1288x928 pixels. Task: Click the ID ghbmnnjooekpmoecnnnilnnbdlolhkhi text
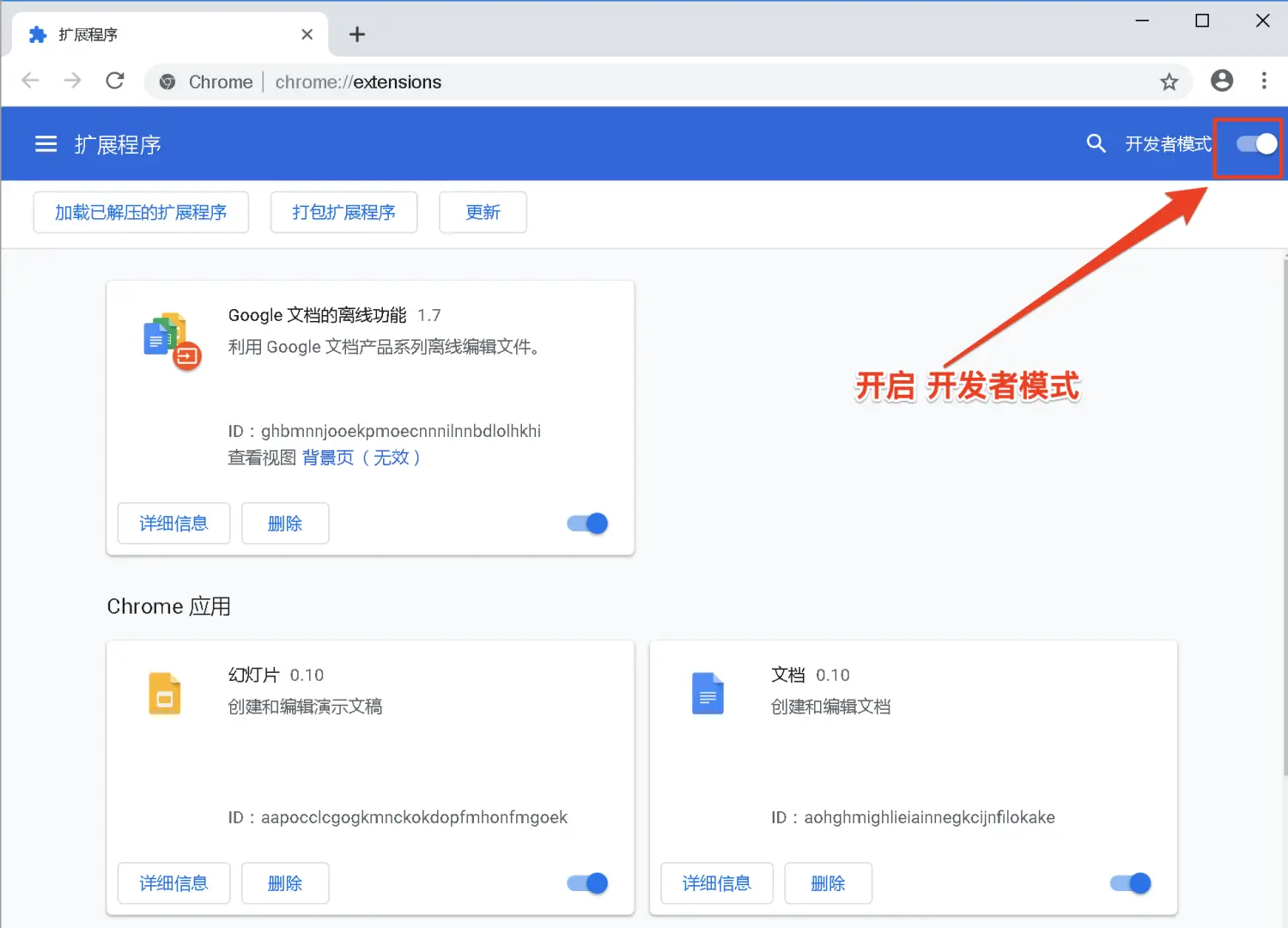385,431
